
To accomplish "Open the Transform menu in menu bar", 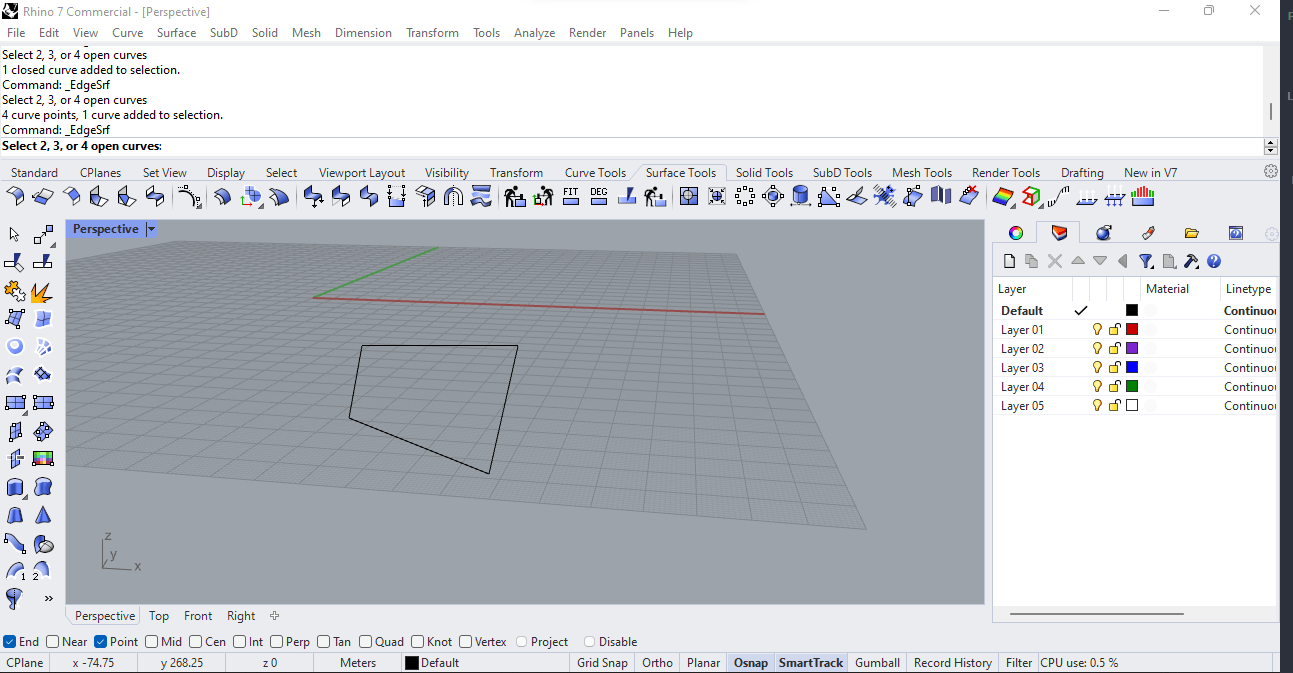I will [x=432, y=32].
